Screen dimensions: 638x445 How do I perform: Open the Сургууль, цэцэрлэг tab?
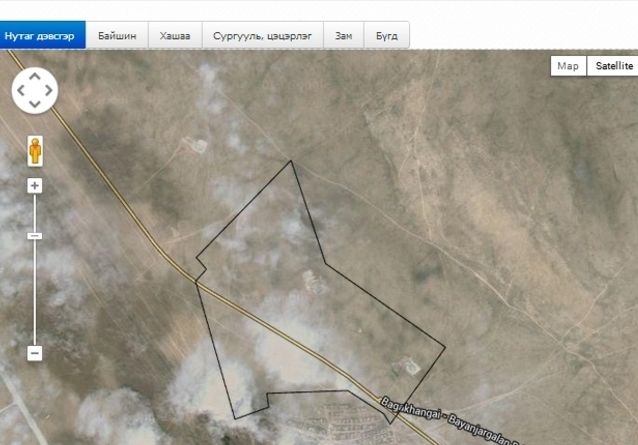tap(262, 35)
